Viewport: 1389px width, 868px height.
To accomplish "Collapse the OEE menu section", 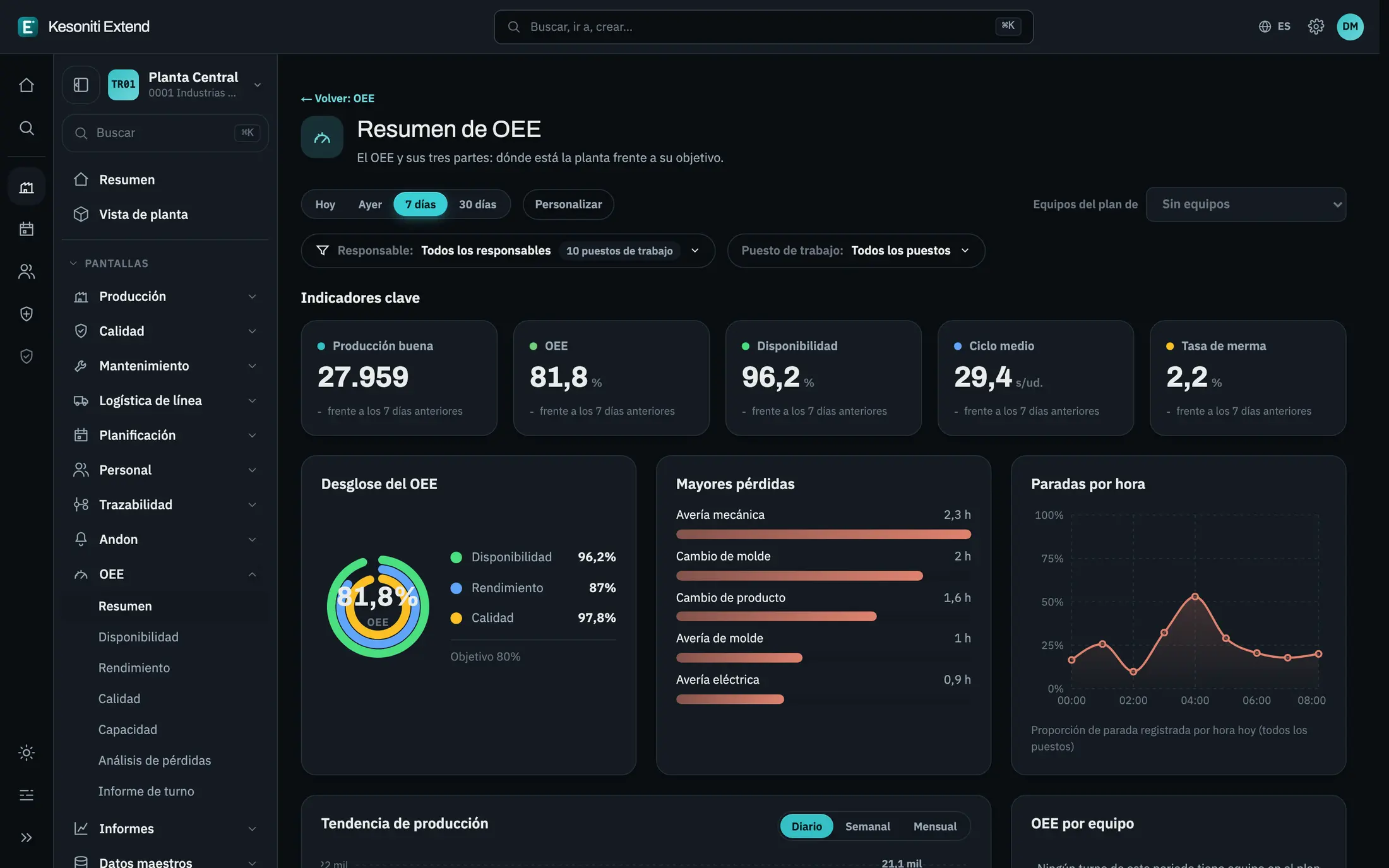I will (x=165, y=574).
